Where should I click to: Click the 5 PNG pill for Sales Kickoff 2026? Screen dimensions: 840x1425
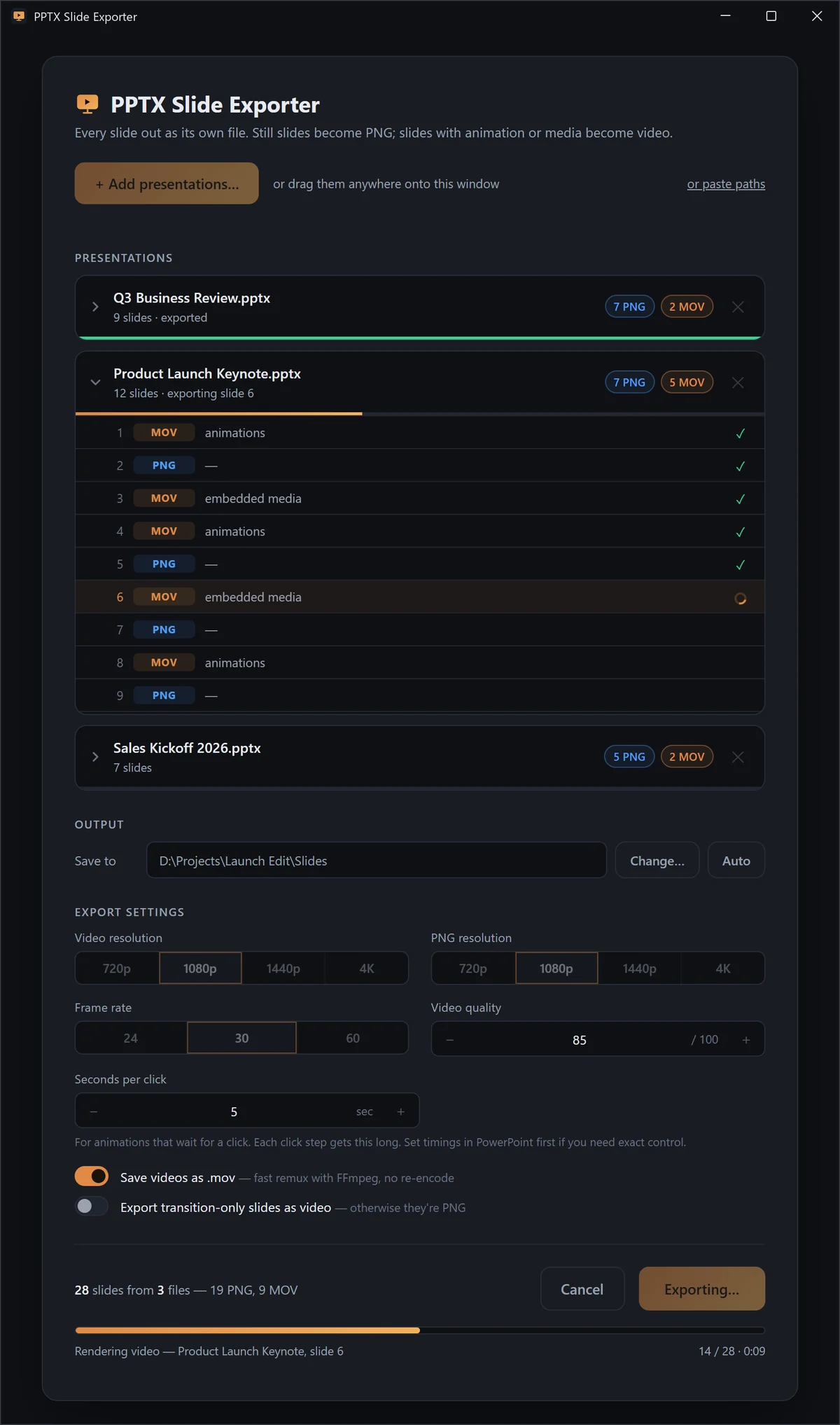pyautogui.click(x=629, y=757)
